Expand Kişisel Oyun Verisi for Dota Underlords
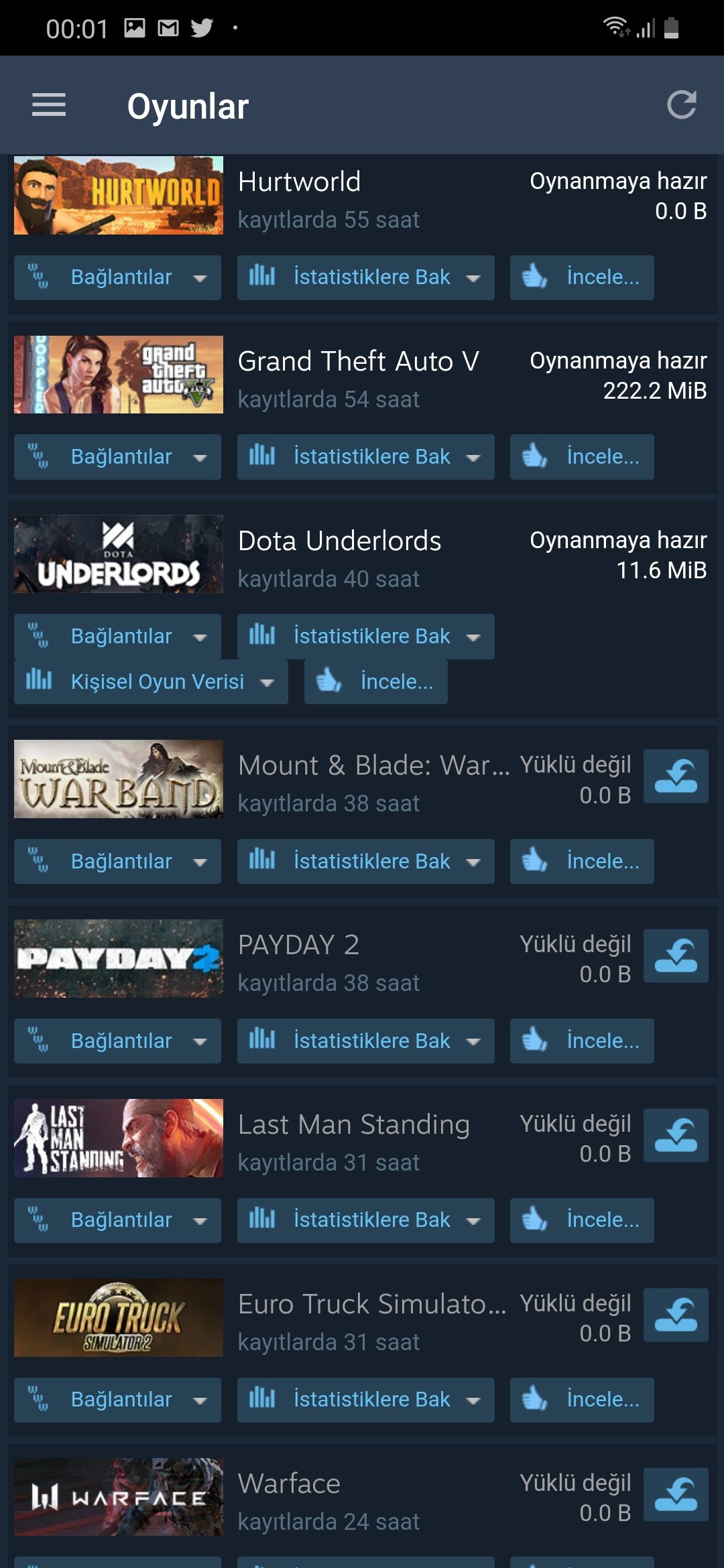Screen dimensions: 724x1568 click(151, 681)
